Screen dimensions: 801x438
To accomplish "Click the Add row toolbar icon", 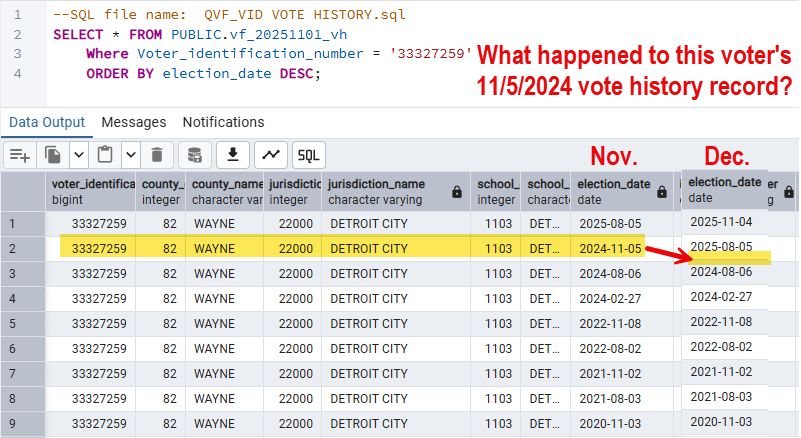I will pyautogui.click(x=20, y=155).
